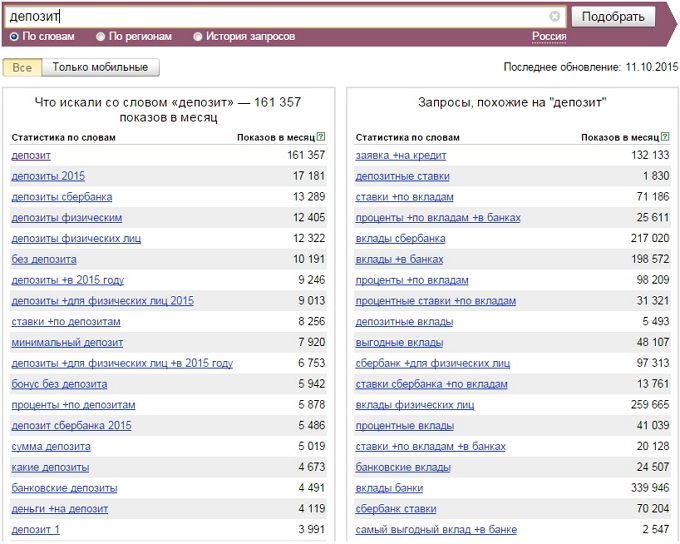Image resolution: width=680 pixels, height=544 pixels.
Task: Open the 'бонус без депозита' link
Action: [59, 384]
